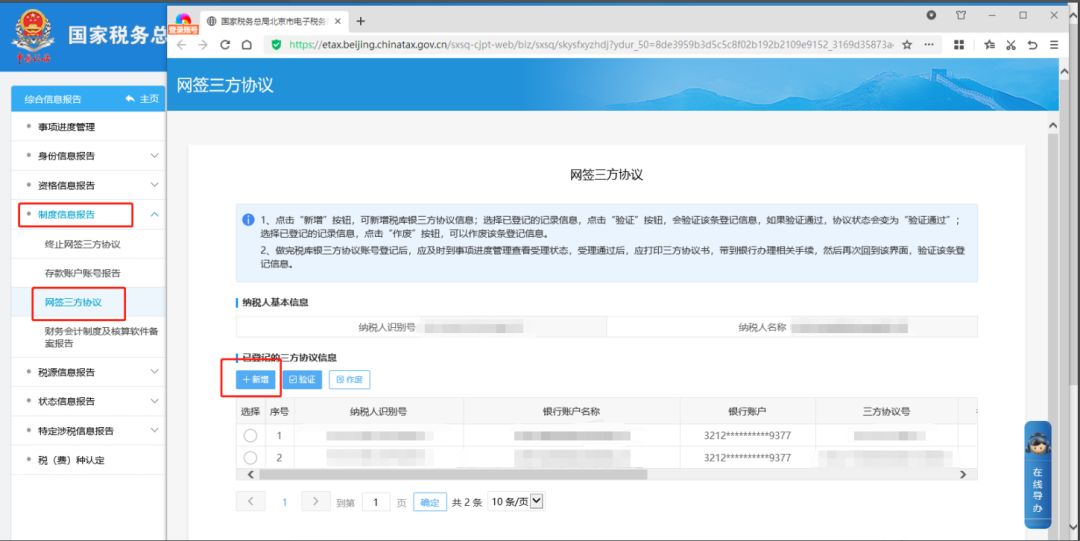Expand the 税源信息报告 menu section

coord(154,372)
